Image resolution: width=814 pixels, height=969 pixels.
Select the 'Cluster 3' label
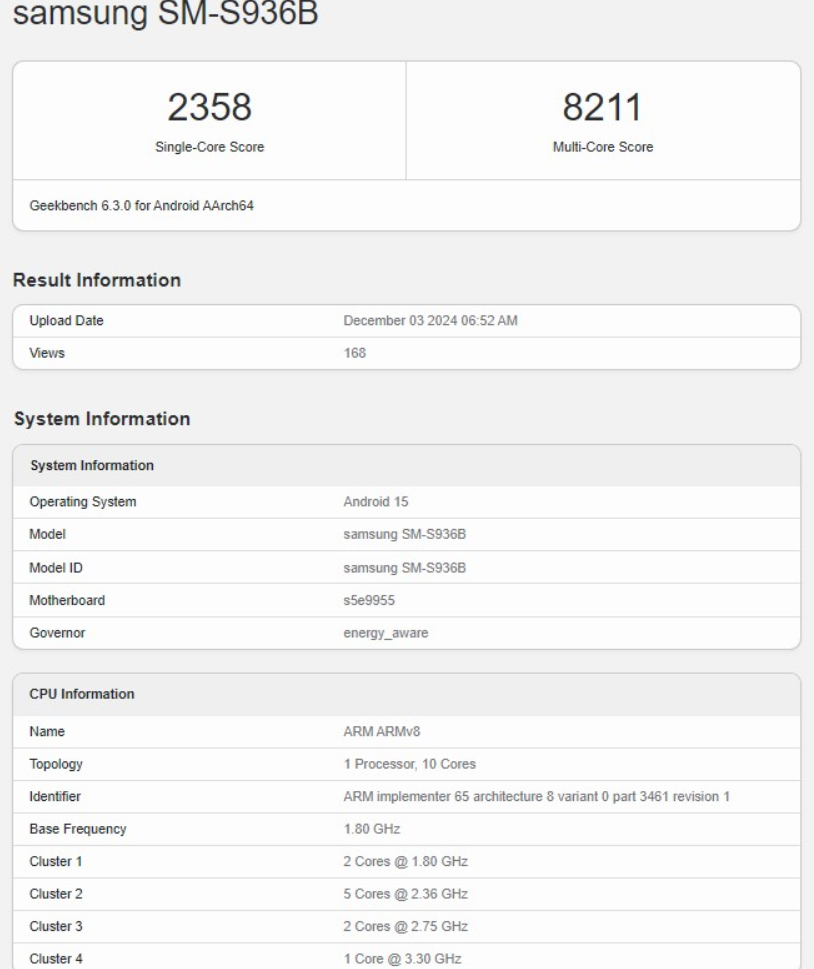click(x=56, y=926)
